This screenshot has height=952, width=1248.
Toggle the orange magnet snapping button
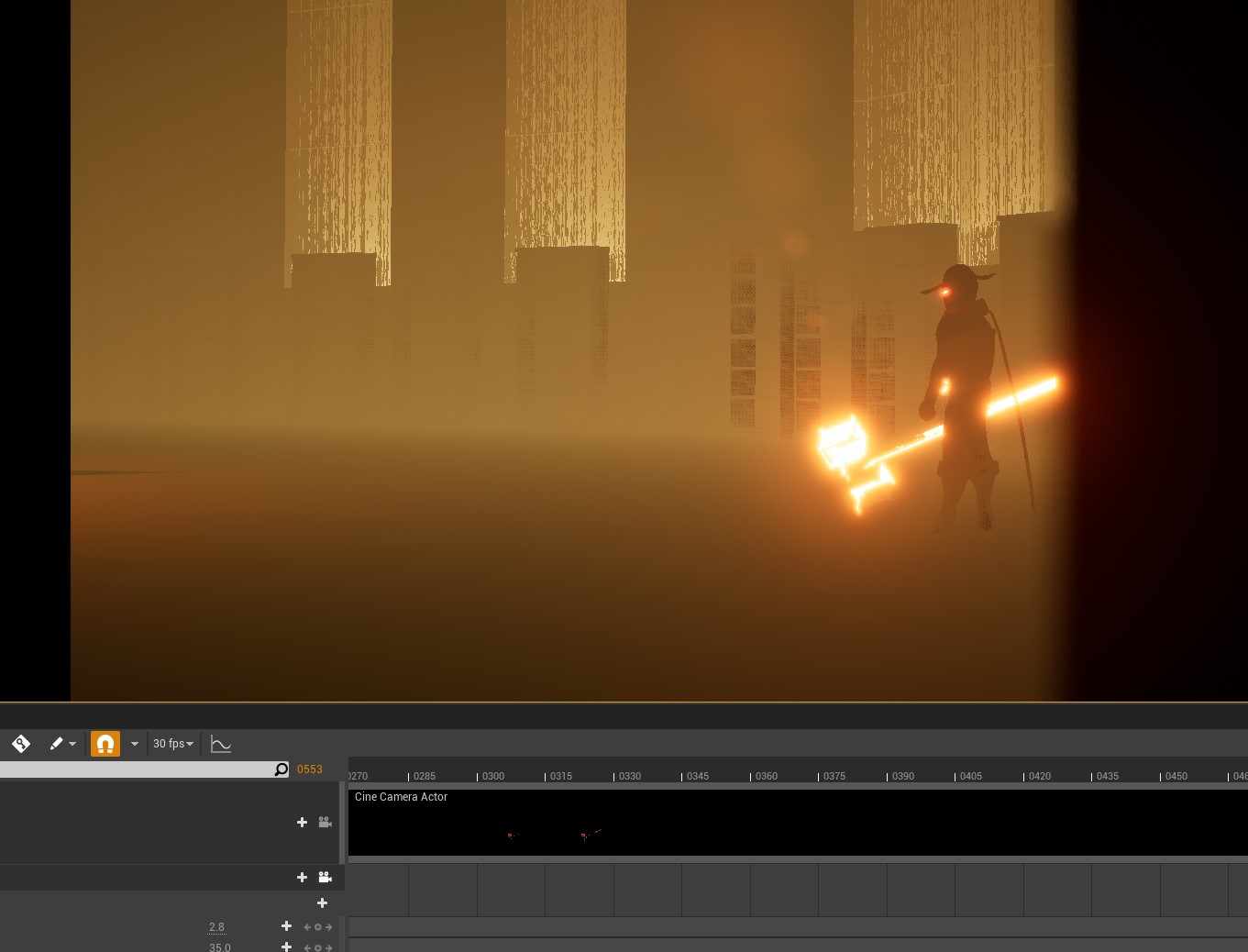click(x=105, y=744)
